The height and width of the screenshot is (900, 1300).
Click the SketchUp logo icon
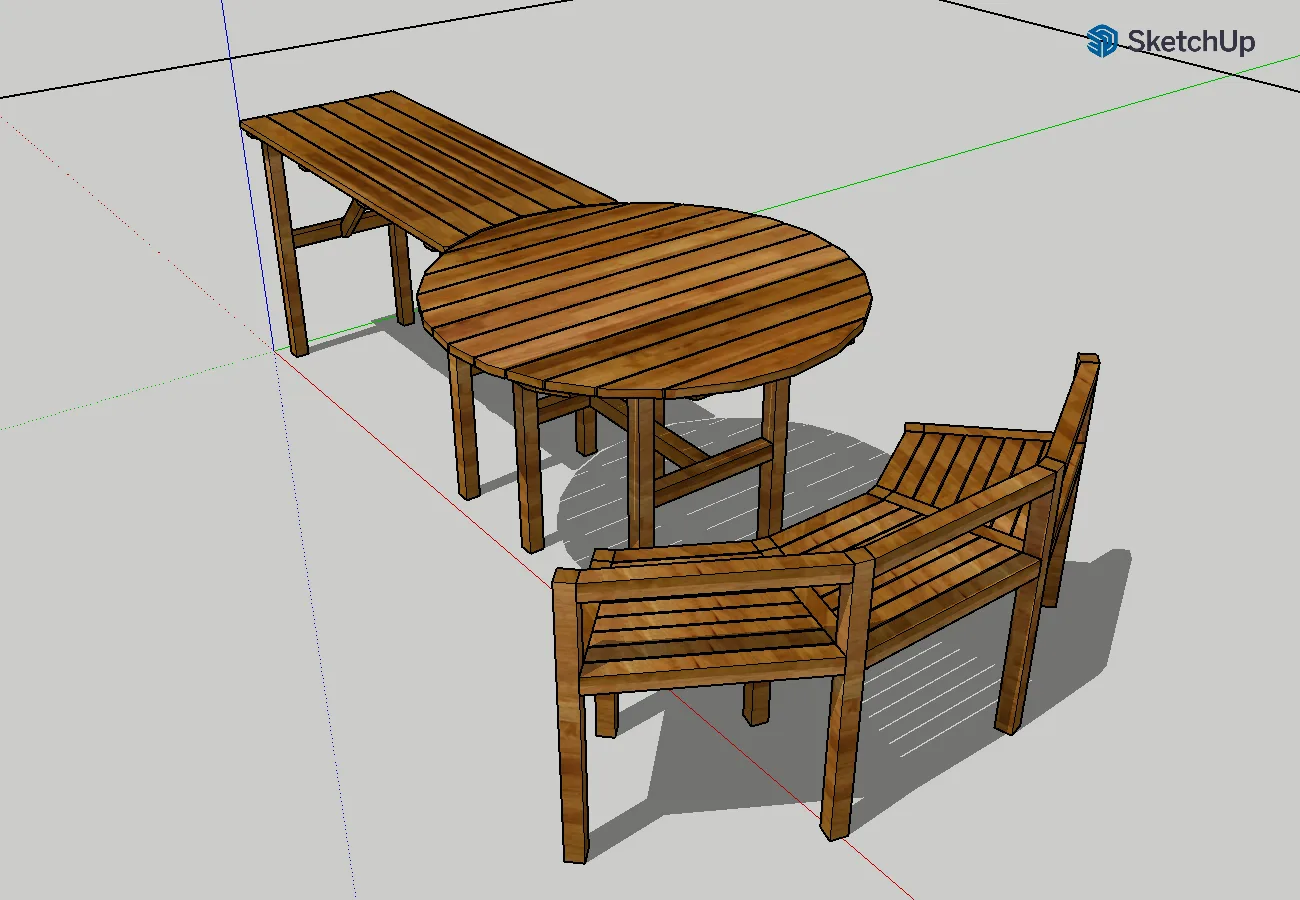[x=1102, y=41]
